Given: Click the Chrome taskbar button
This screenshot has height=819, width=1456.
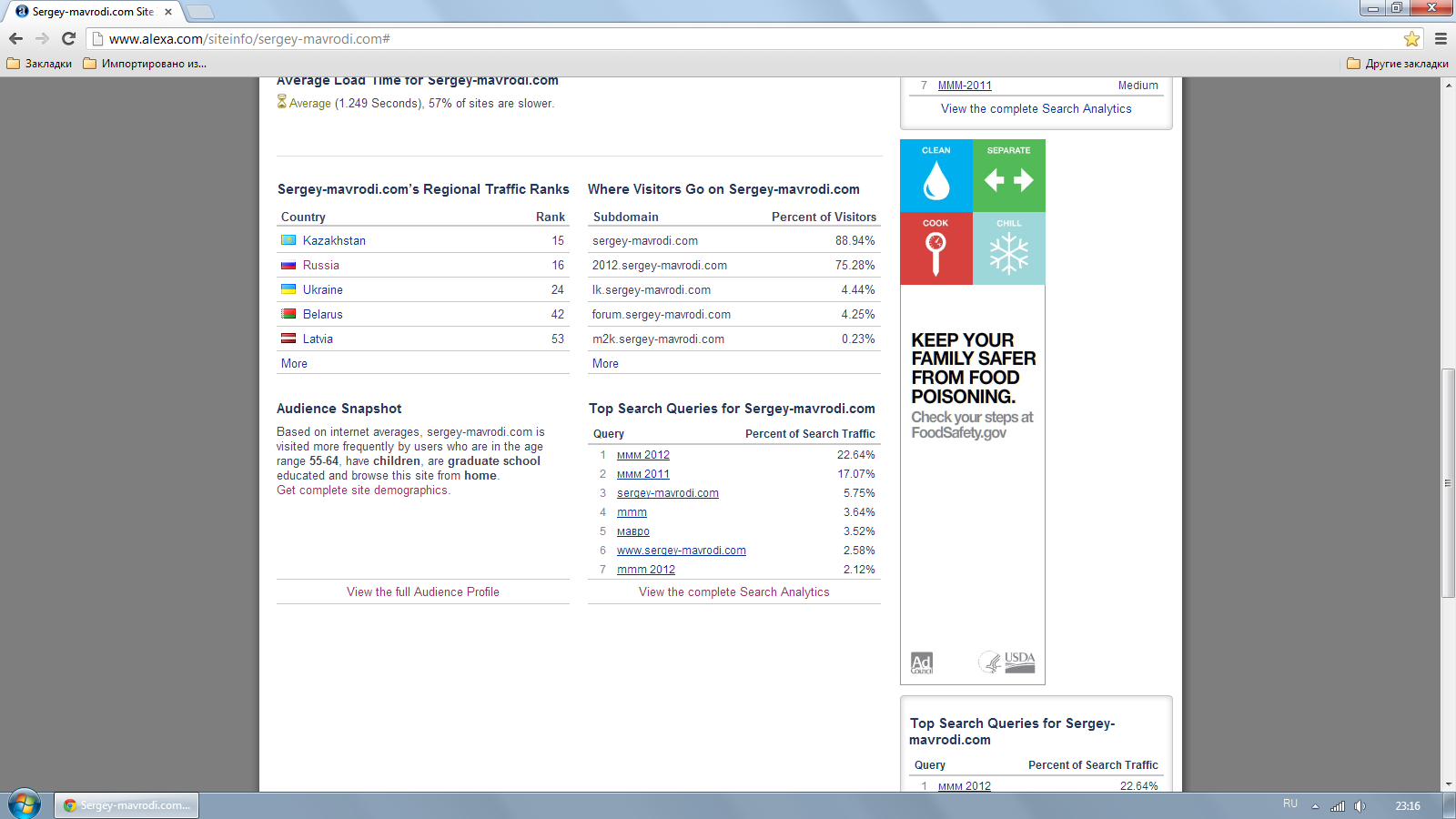Looking at the screenshot, I should point(126,805).
